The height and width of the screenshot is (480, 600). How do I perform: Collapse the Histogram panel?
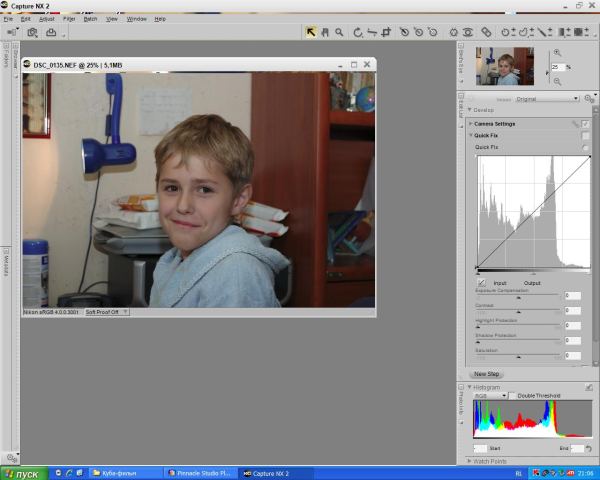coord(470,387)
